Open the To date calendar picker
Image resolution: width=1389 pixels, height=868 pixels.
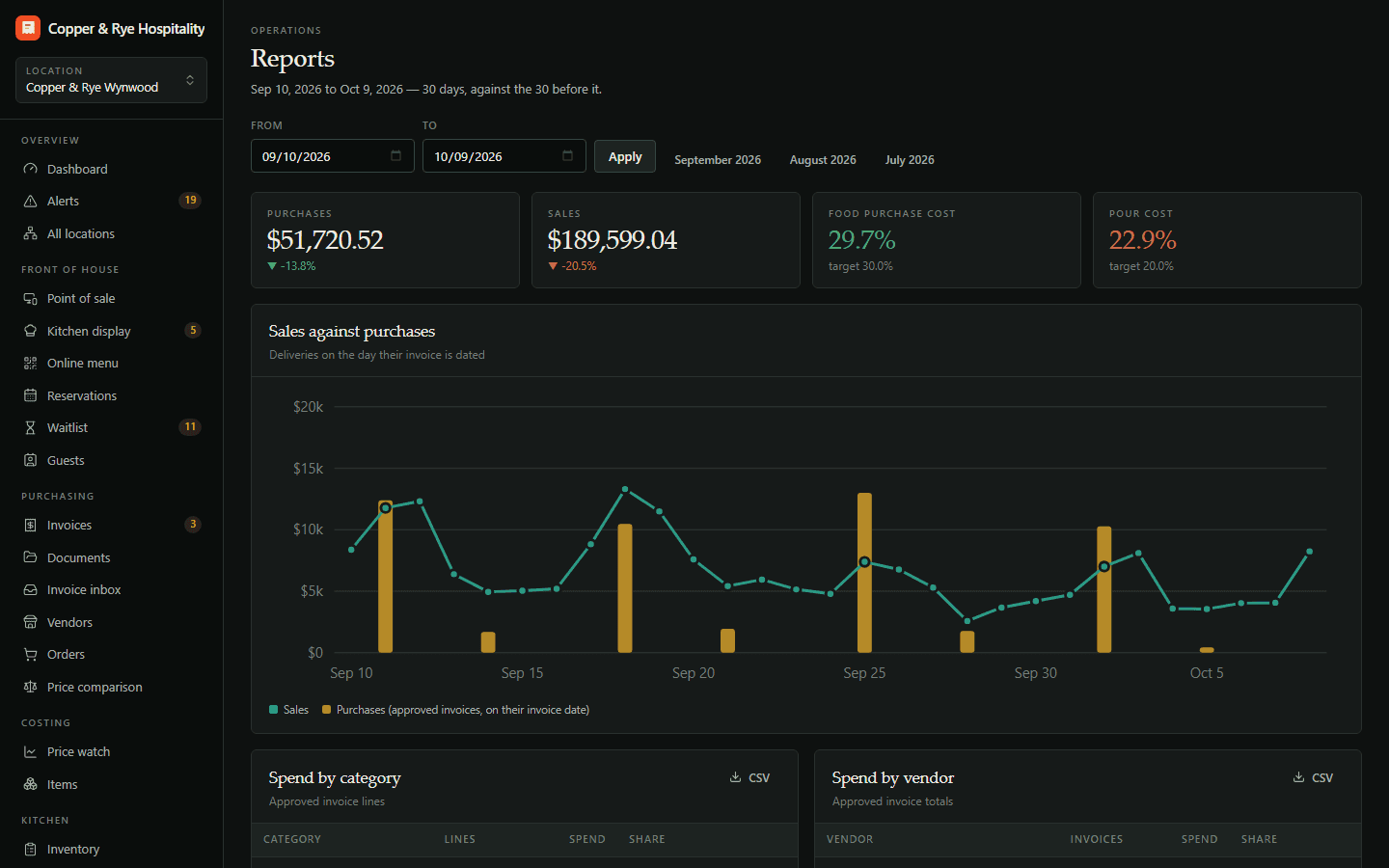(x=567, y=156)
